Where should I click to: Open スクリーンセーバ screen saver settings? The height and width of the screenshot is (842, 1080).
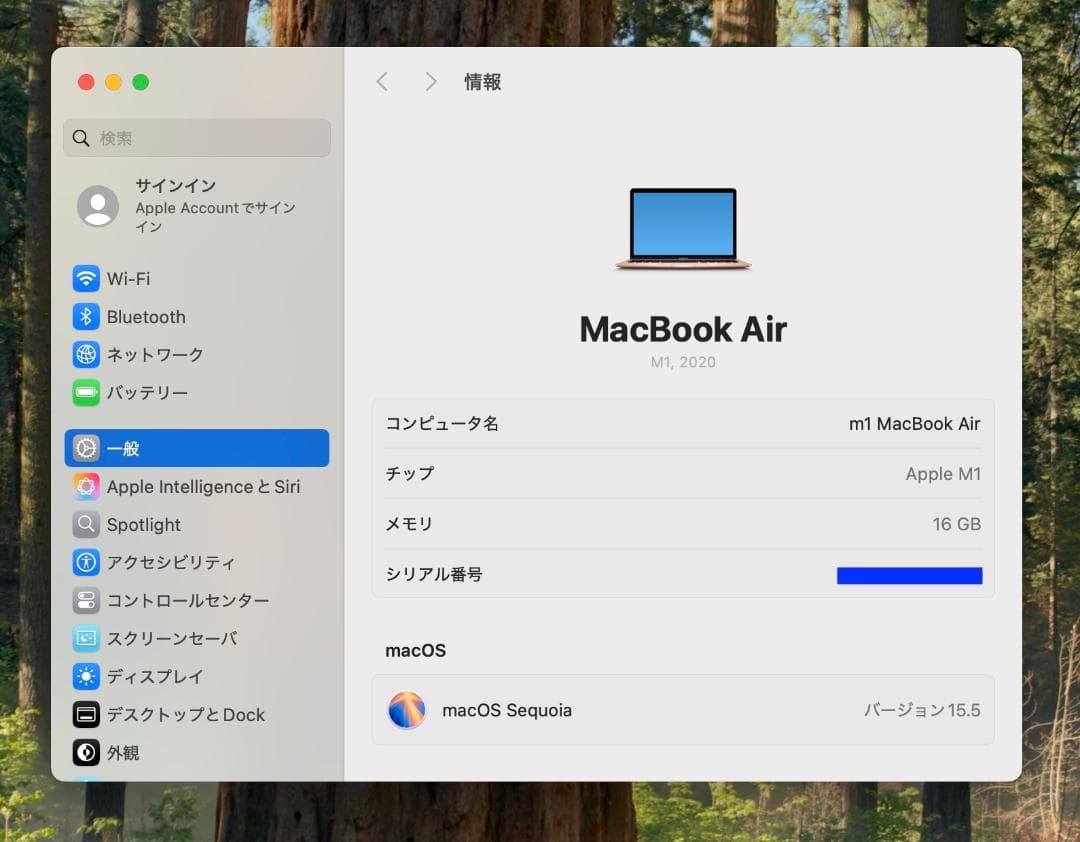point(86,638)
